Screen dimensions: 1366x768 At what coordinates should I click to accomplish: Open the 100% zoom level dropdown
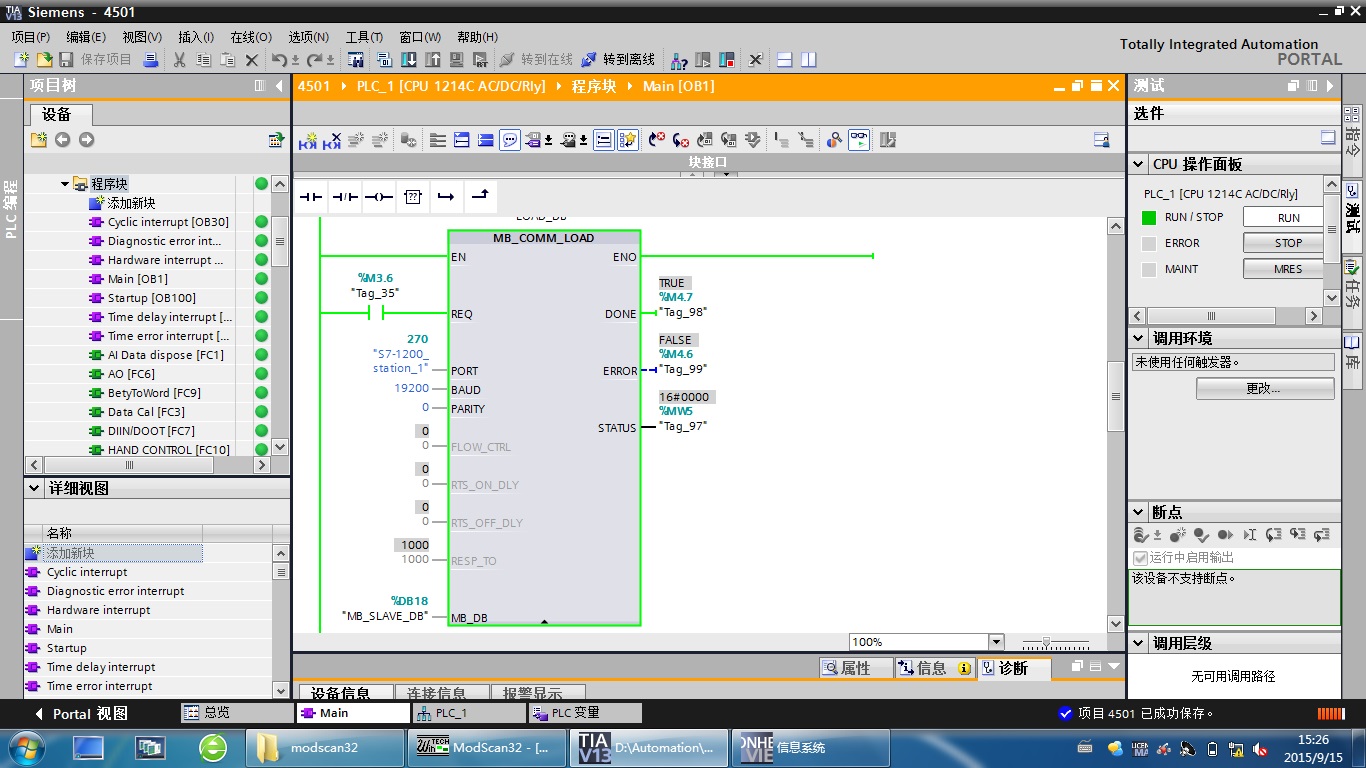pos(995,642)
